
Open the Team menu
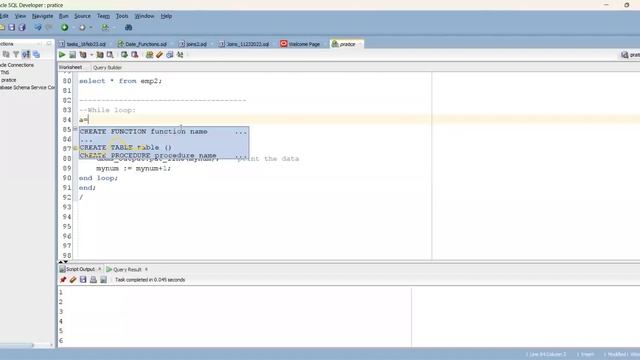103,16
